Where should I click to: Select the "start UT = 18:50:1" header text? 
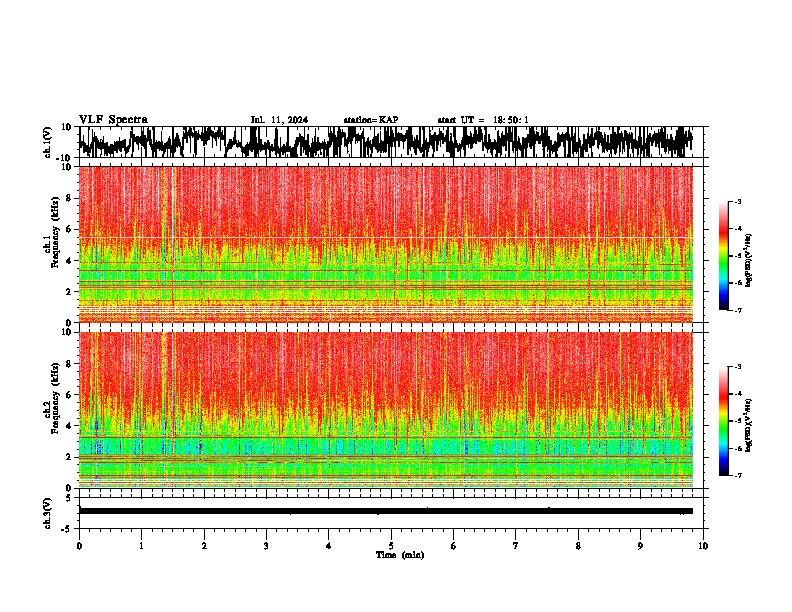click(483, 120)
